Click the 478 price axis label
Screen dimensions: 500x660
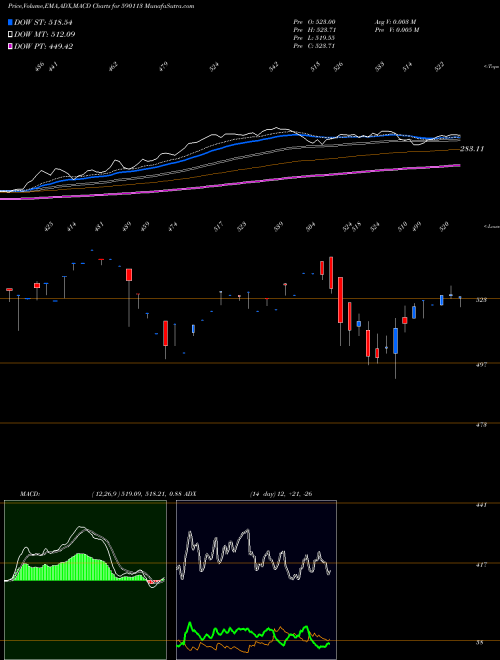(481, 425)
